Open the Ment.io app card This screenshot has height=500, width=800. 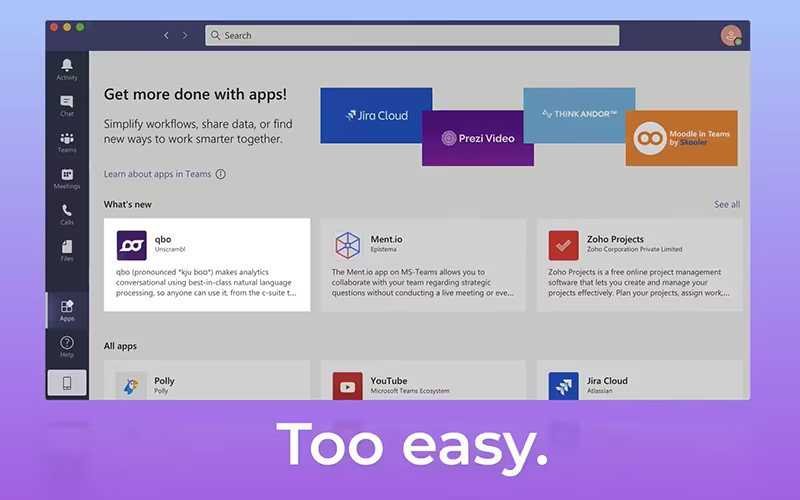(423, 265)
